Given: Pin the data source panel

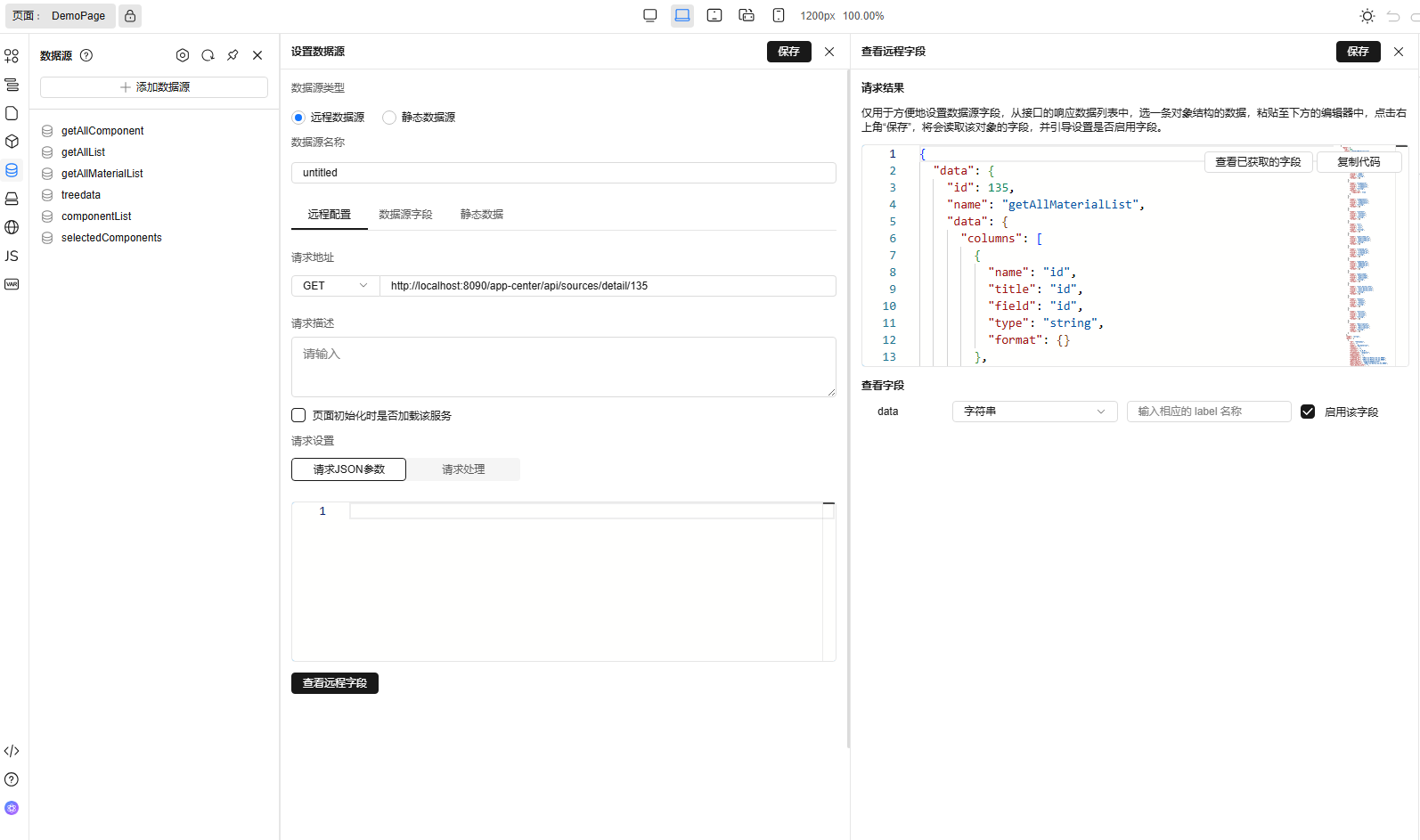Looking at the screenshot, I should coord(233,55).
